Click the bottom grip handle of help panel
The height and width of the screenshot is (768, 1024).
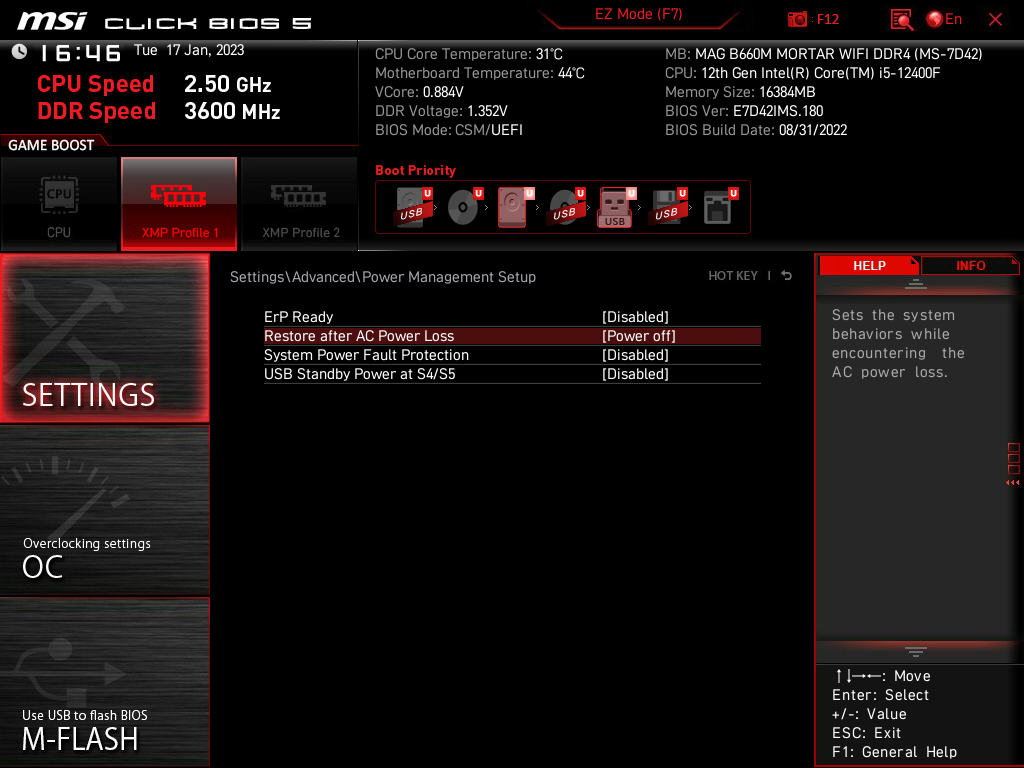pyautogui.click(x=916, y=651)
